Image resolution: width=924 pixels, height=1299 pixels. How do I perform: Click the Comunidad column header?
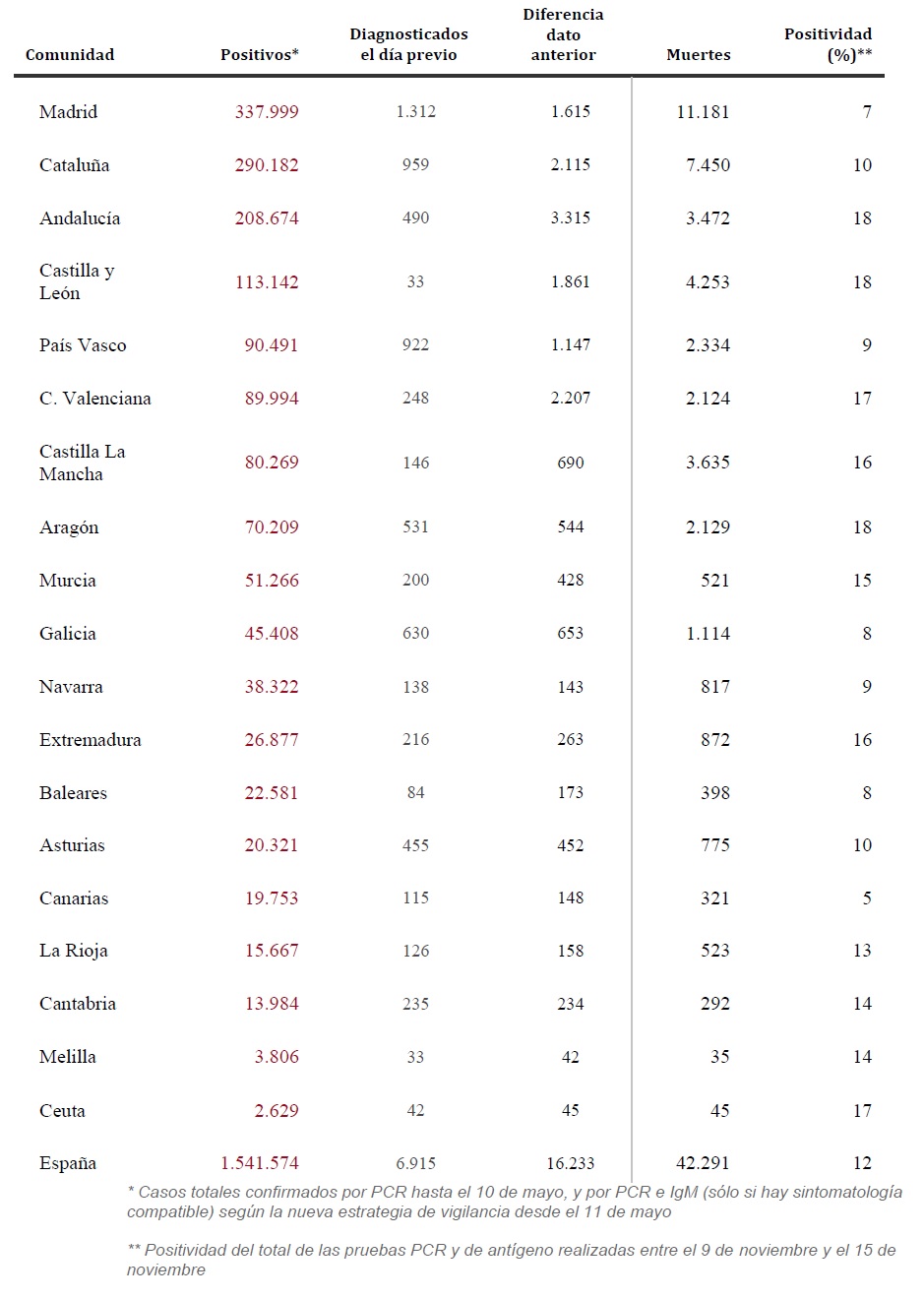tap(70, 55)
